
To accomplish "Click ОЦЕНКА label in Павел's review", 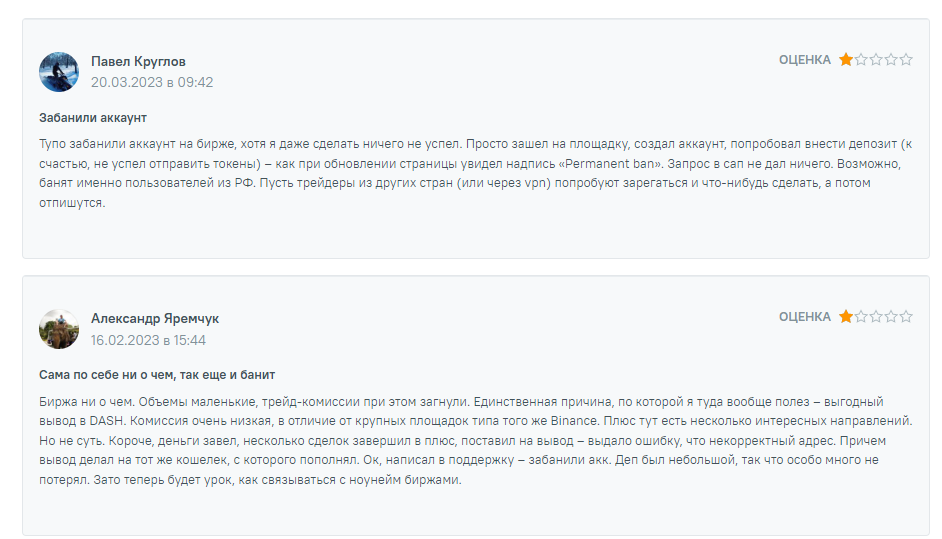I will click(x=805, y=60).
